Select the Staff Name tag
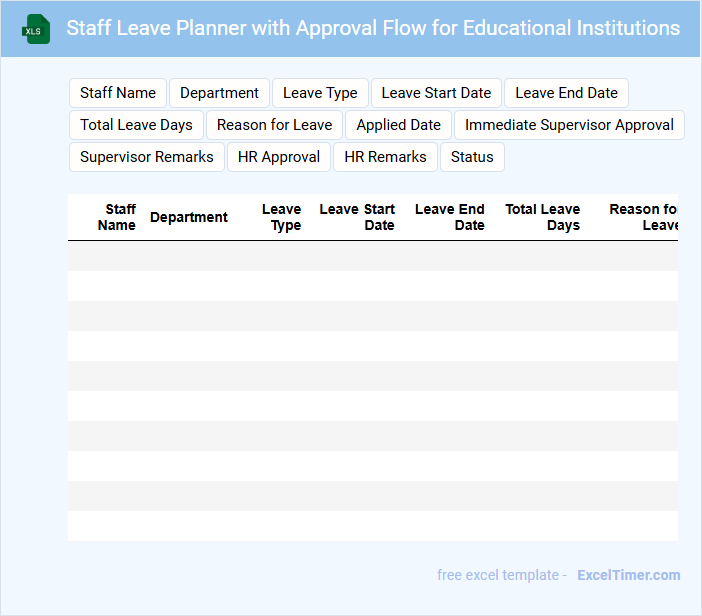702x616 pixels. point(118,93)
